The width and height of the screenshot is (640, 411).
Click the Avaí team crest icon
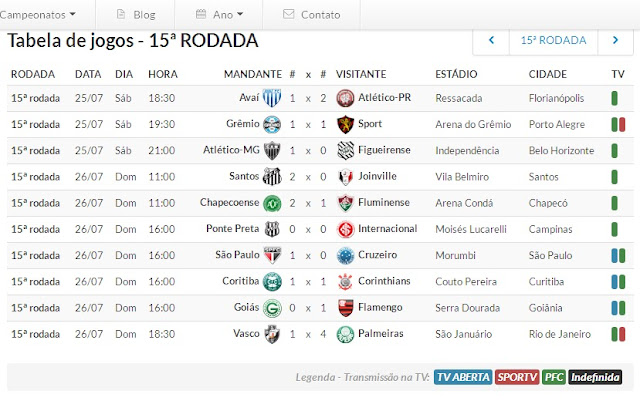click(x=272, y=98)
